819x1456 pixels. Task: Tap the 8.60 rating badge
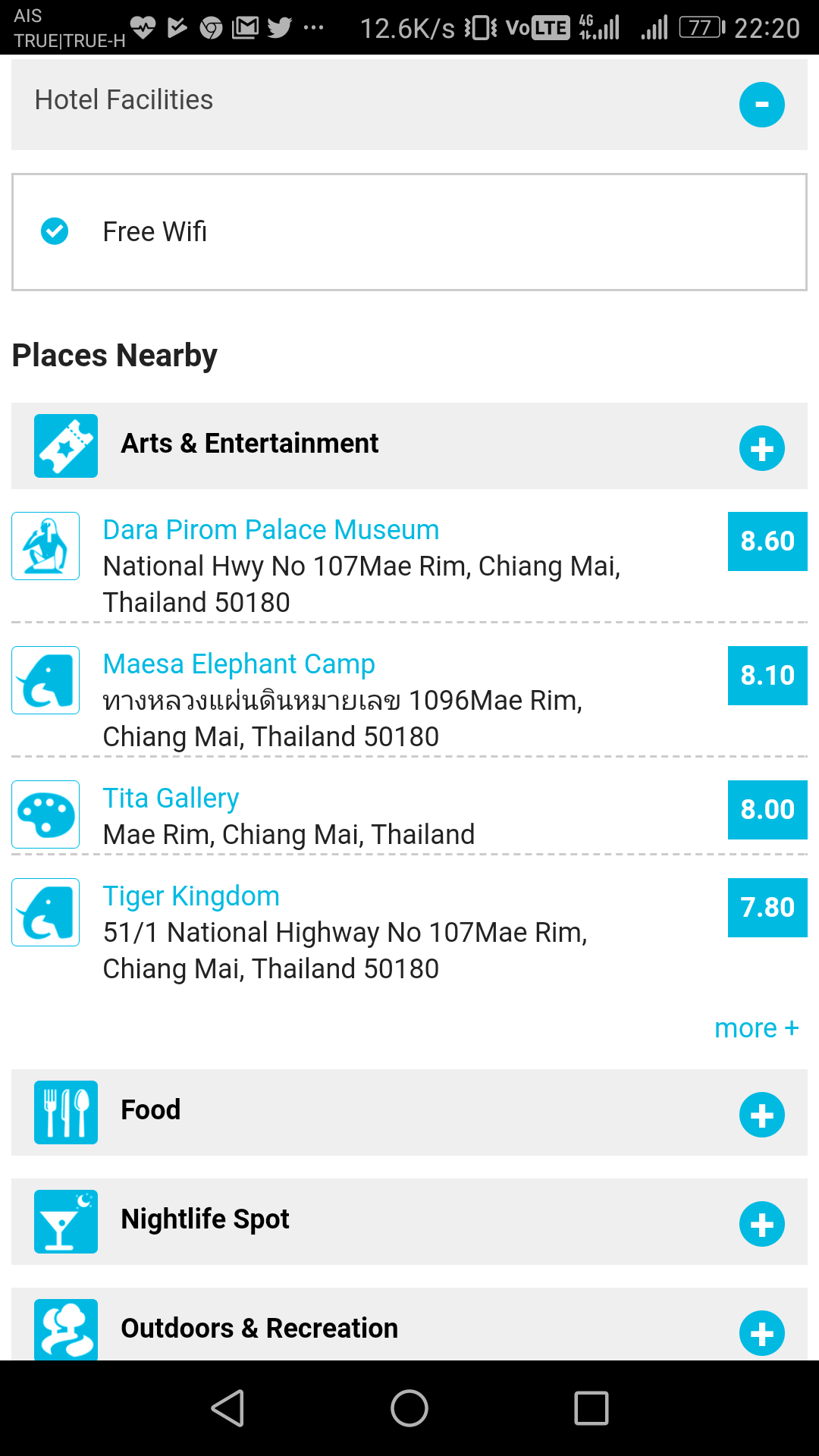tap(767, 541)
